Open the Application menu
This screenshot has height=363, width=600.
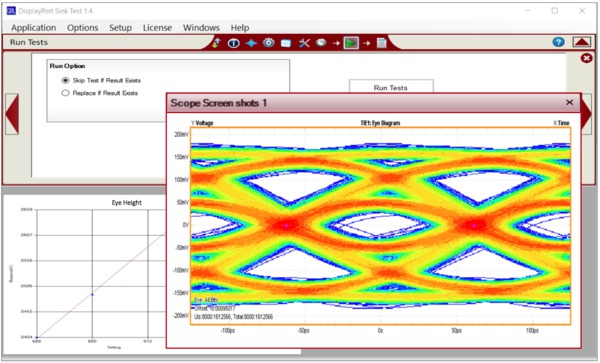click(x=34, y=28)
